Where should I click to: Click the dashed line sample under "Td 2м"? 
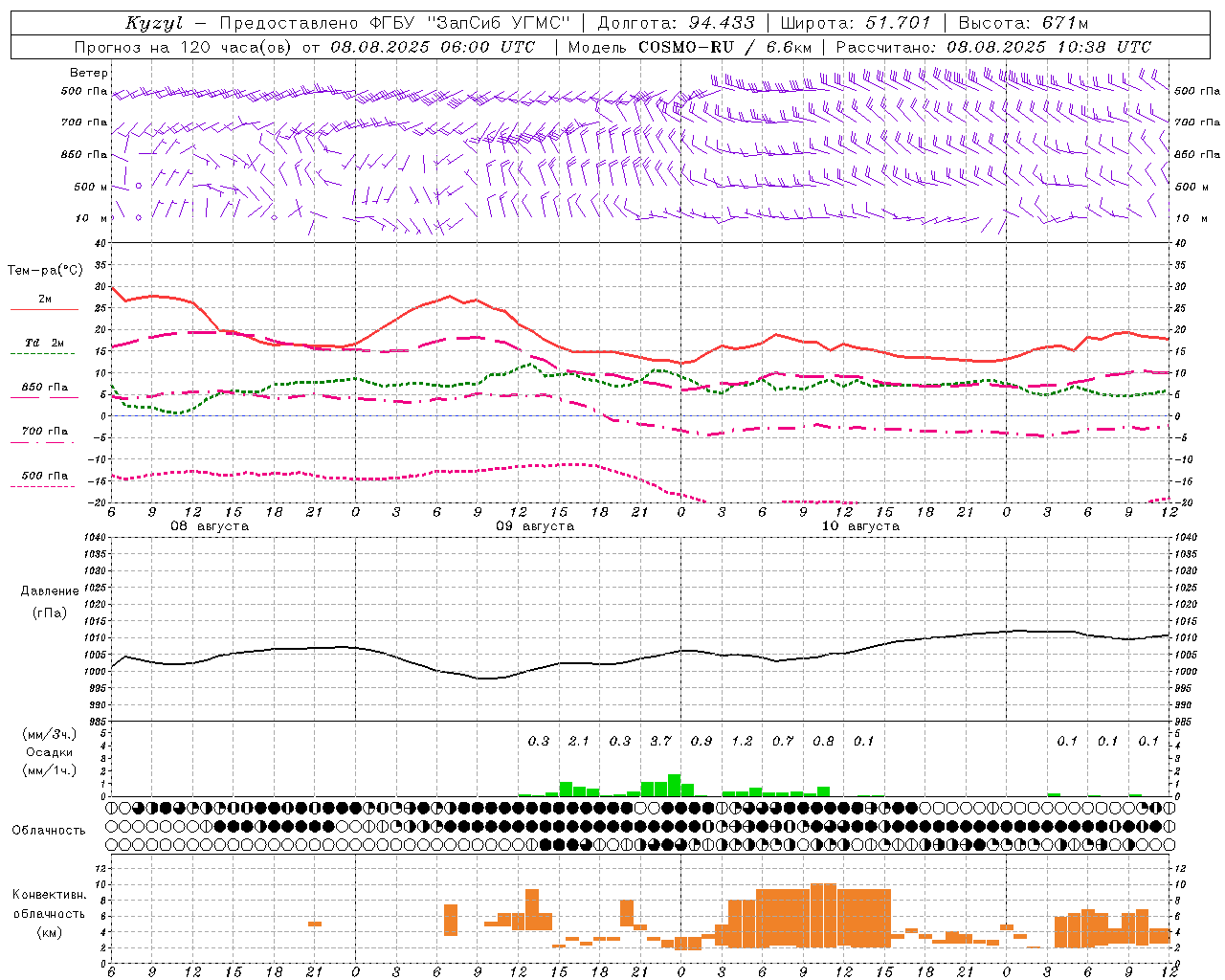pos(44,354)
